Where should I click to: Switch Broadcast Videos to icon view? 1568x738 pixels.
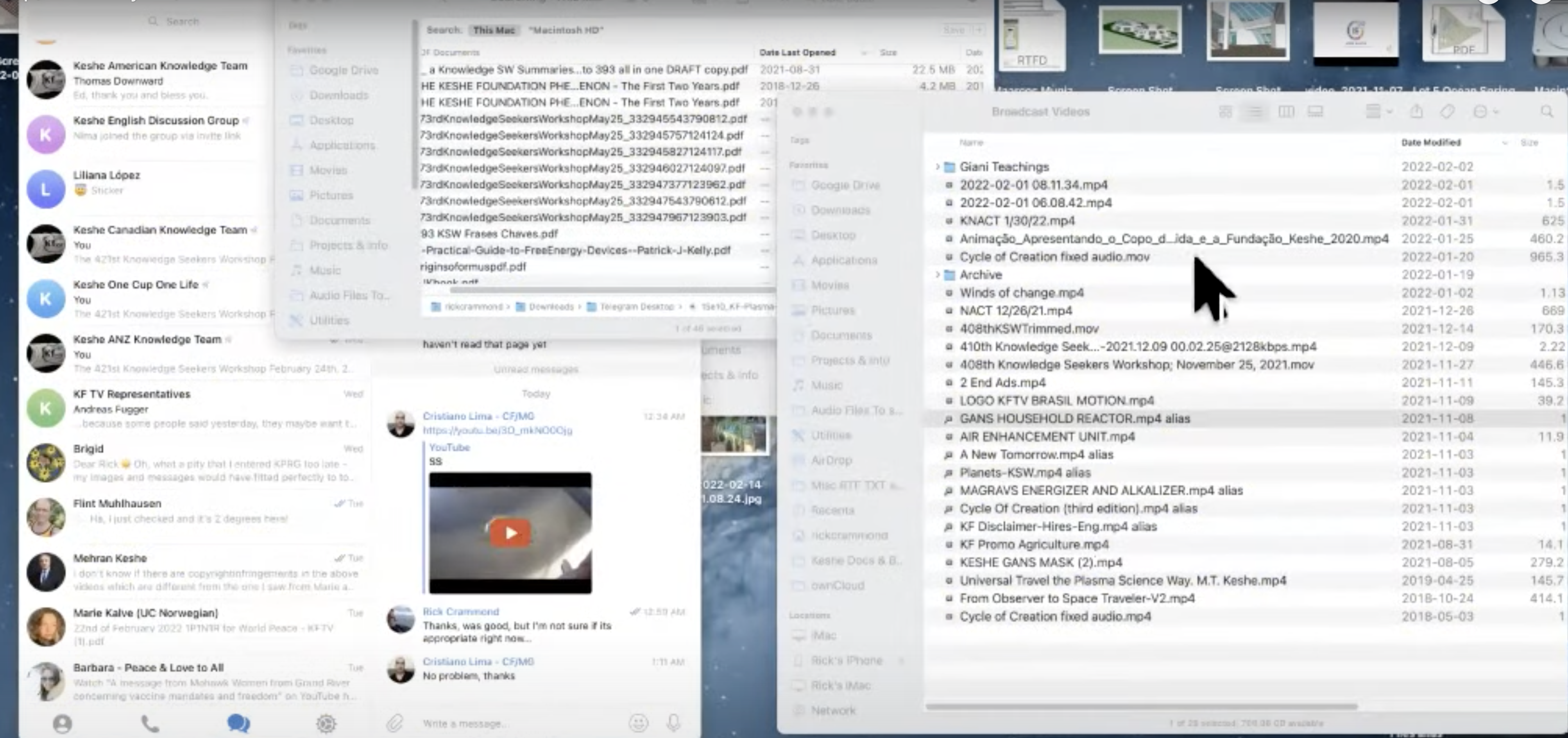[x=1225, y=111]
